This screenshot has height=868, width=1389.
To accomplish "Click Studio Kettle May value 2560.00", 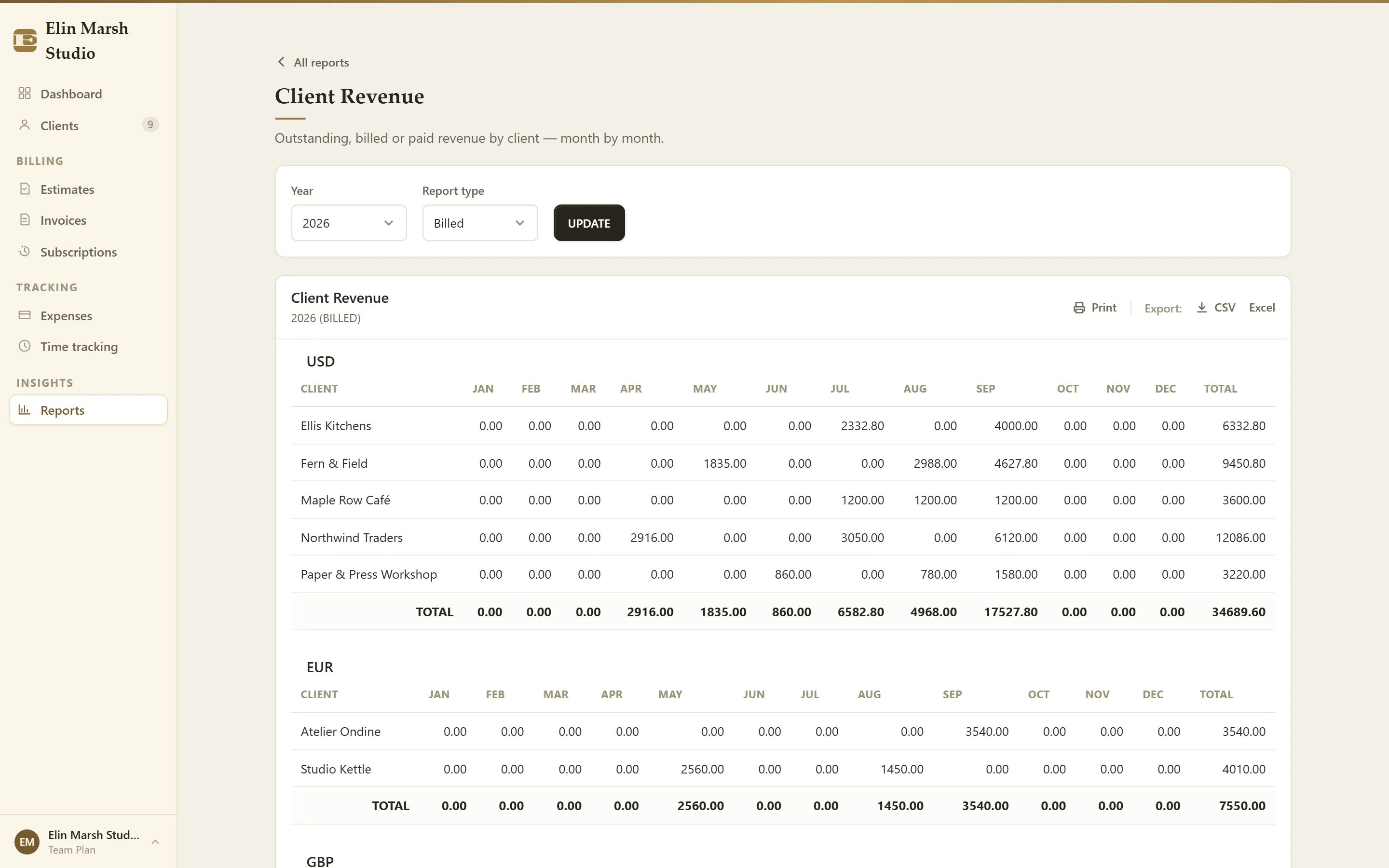I will pyautogui.click(x=702, y=769).
